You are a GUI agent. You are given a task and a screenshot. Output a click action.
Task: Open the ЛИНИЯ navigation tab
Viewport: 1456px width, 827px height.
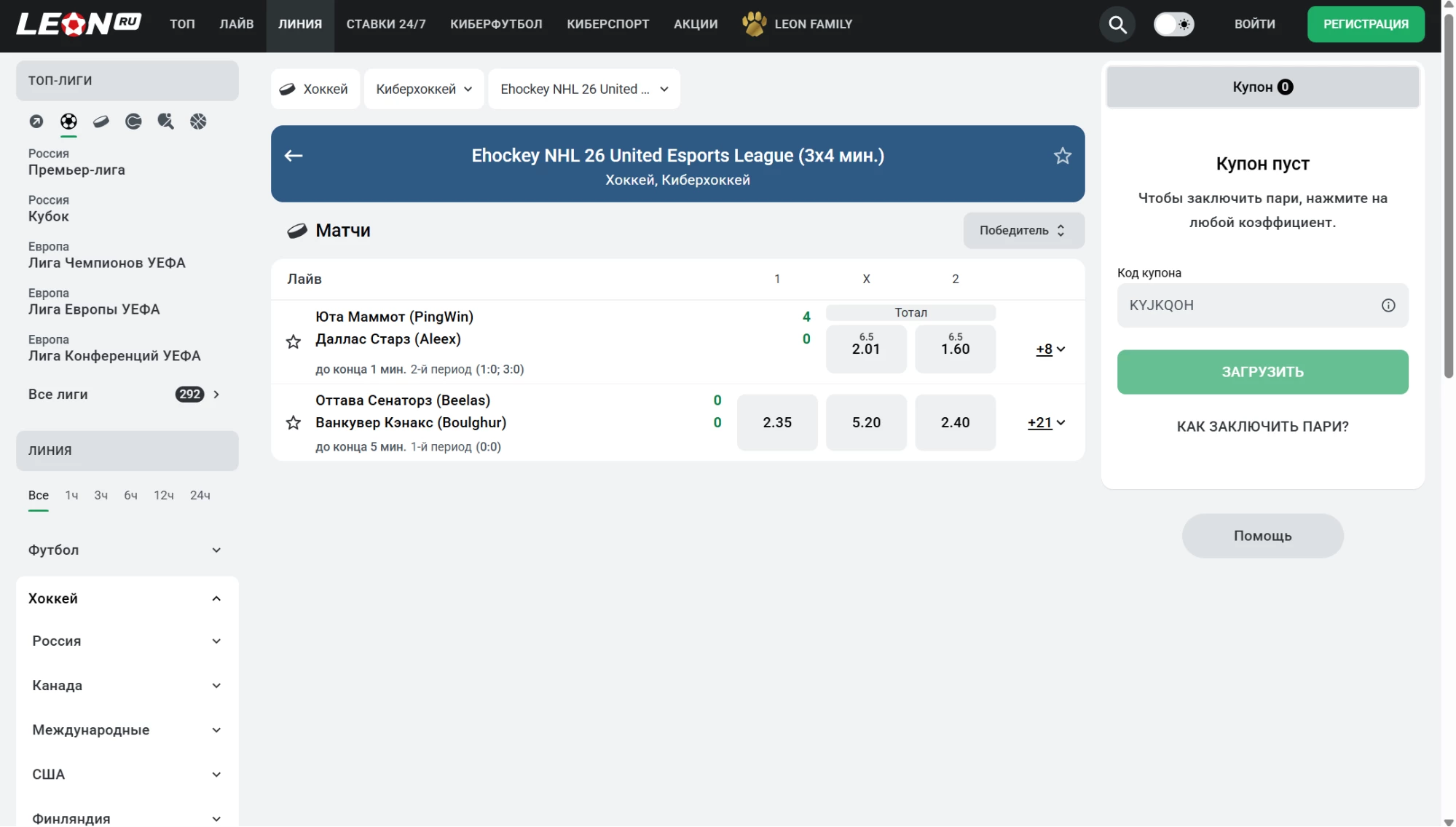(x=300, y=24)
